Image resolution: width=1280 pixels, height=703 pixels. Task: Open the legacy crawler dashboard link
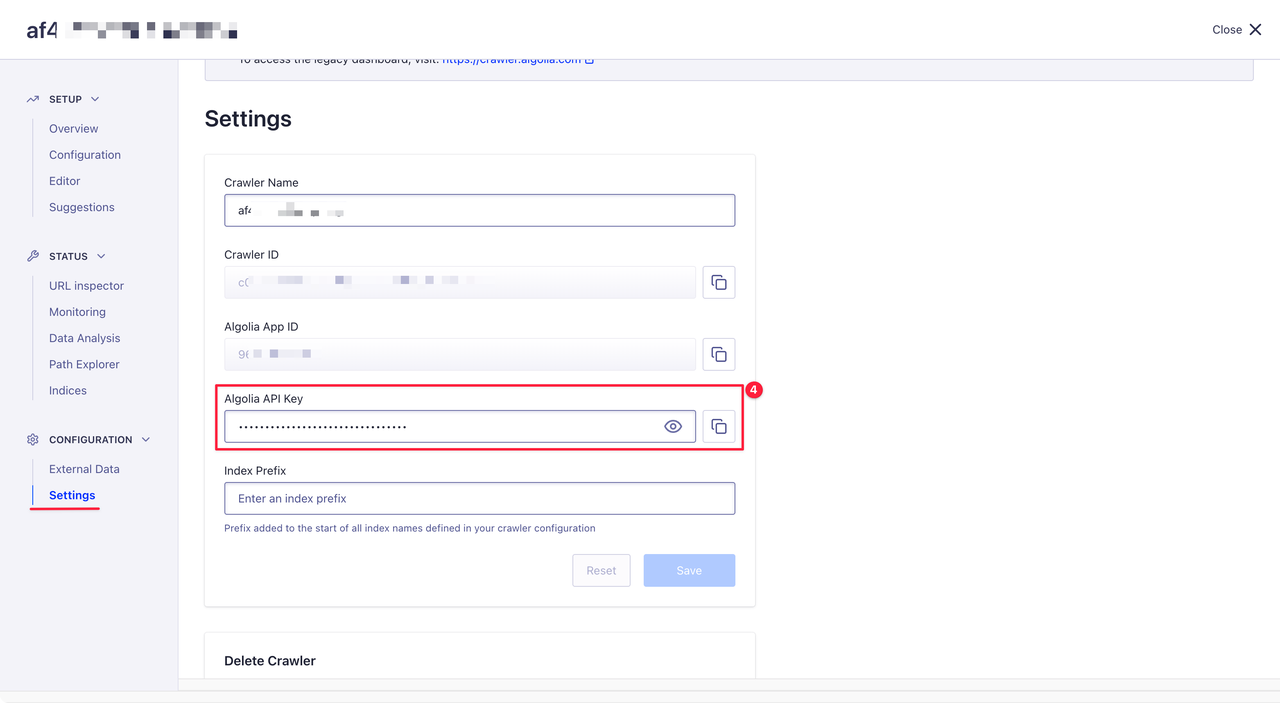coord(517,60)
